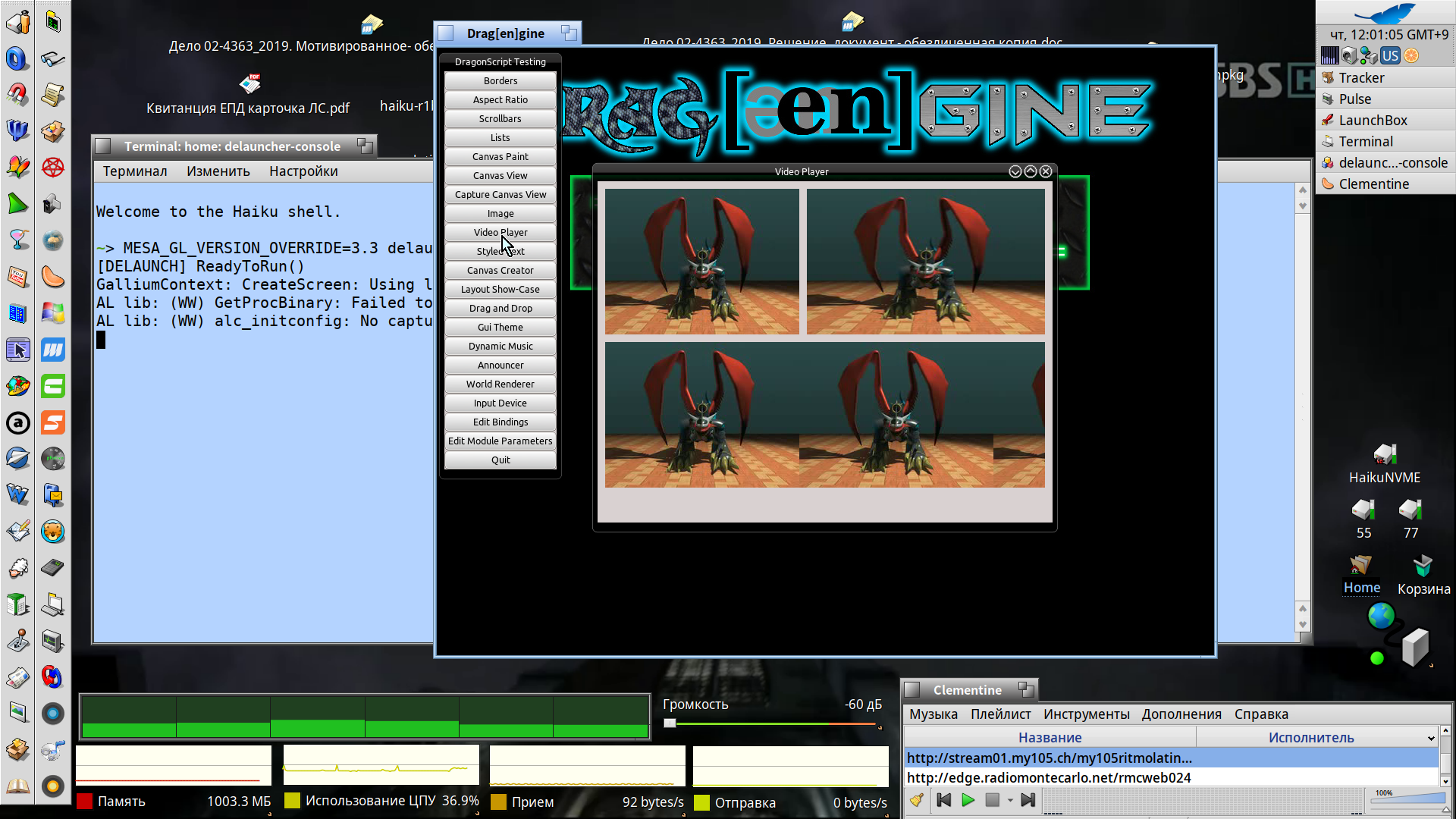Open the playlist column header dropdown chevron
This screenshot has height=819, width=1456.
(1431, 738)
